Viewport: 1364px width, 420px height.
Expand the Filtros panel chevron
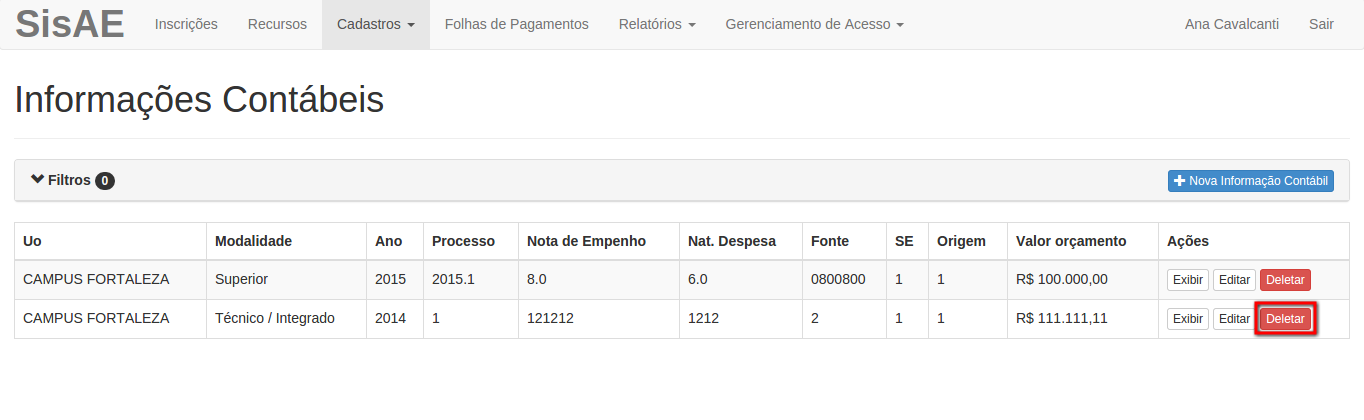[x=37, y=180]
